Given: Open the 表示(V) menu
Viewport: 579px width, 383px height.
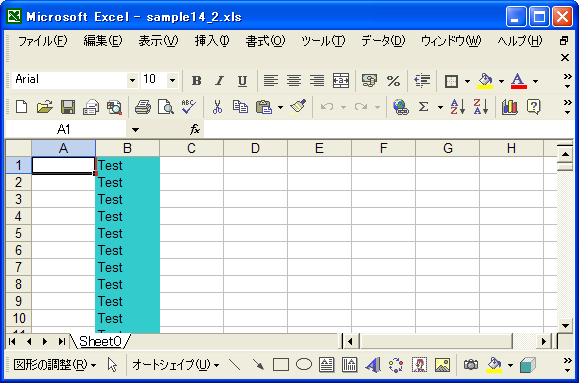Looking at the screenshot, I should (158, 41).
